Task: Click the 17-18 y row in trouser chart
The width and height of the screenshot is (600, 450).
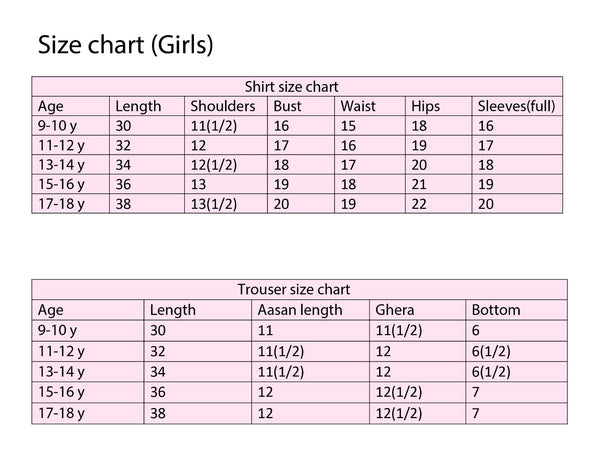Action: (x=299, y=413)
